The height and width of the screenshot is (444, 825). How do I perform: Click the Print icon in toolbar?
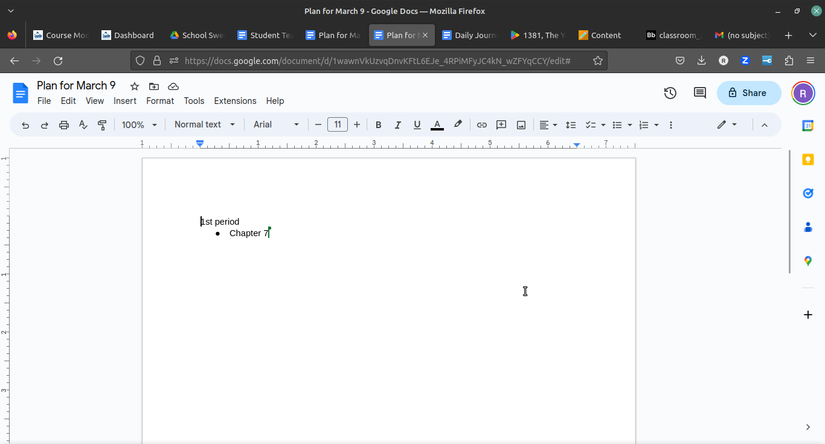point(64,125)
